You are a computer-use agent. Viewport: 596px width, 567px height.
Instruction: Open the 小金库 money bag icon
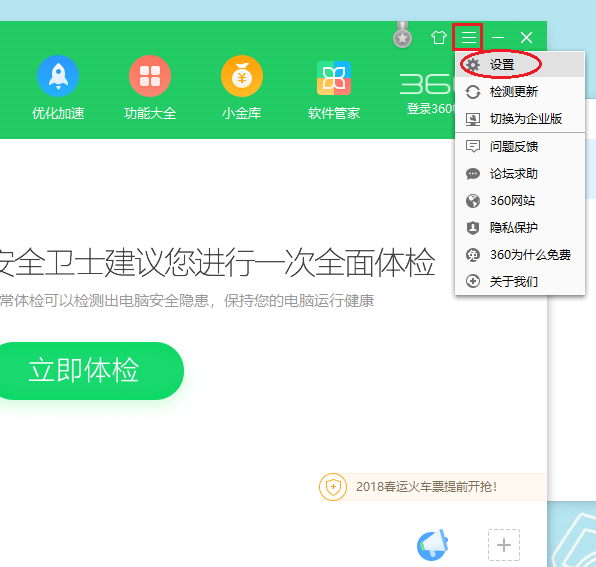coord(242,76)
